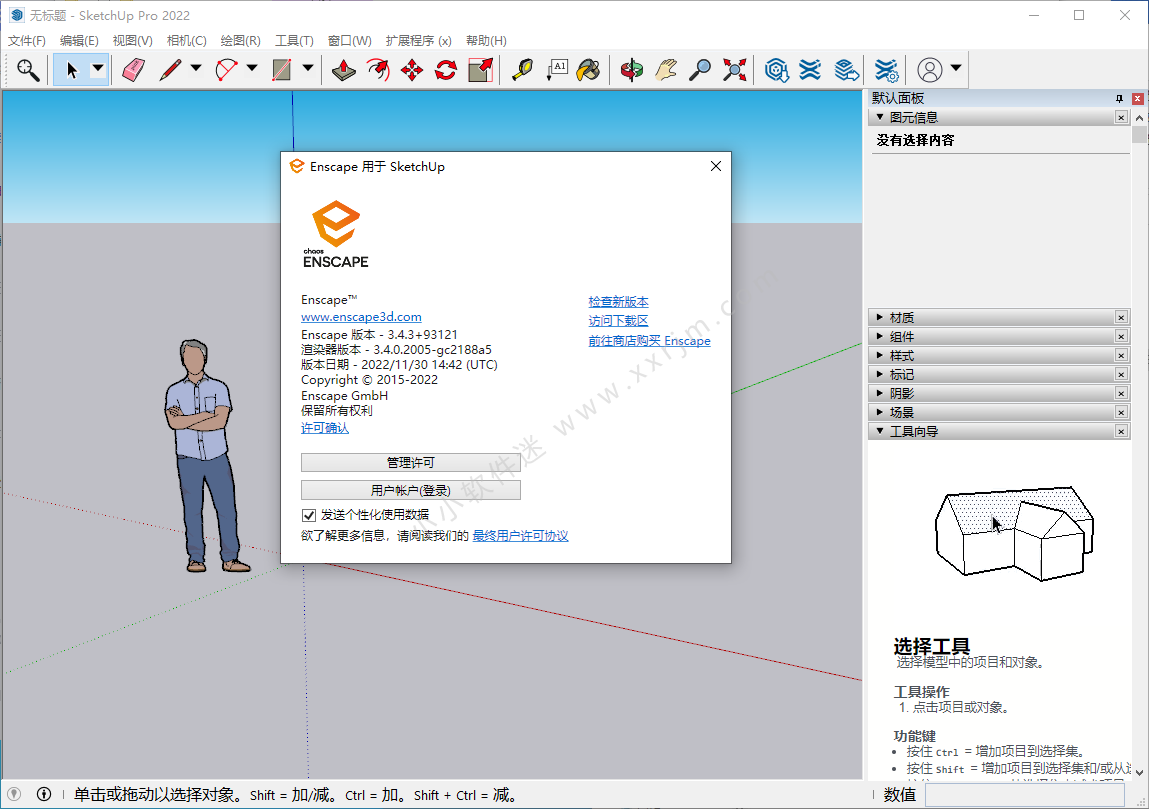
Task: Open the Select tool dropdown arrow
Action: [97, 69]
